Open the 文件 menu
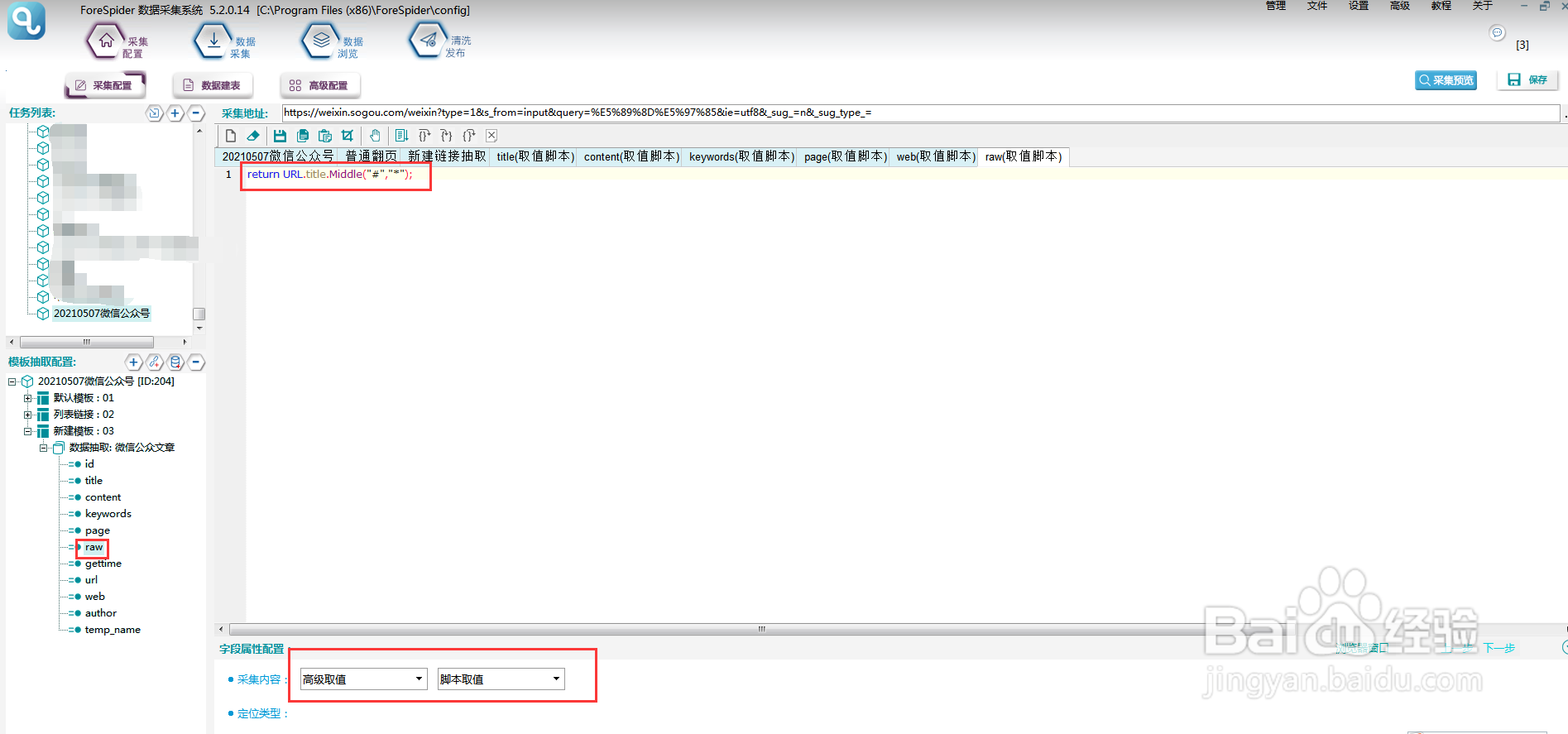The width and height of the screenshot is (1568, 734). pos(1317,6)
